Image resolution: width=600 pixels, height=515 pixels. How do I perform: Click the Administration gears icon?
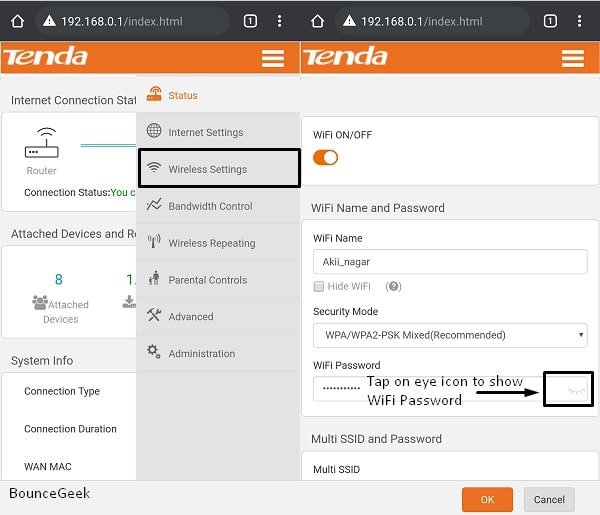(x=154, y=351)
